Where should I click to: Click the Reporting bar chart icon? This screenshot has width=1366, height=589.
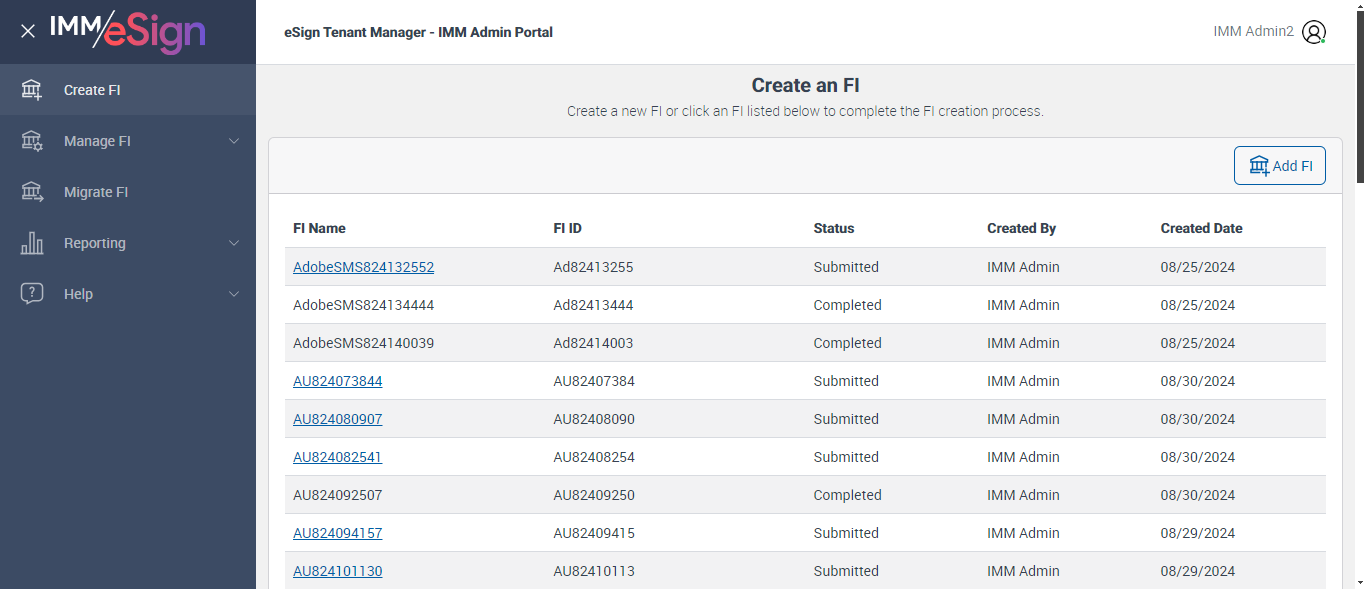(x=32, y=243)
